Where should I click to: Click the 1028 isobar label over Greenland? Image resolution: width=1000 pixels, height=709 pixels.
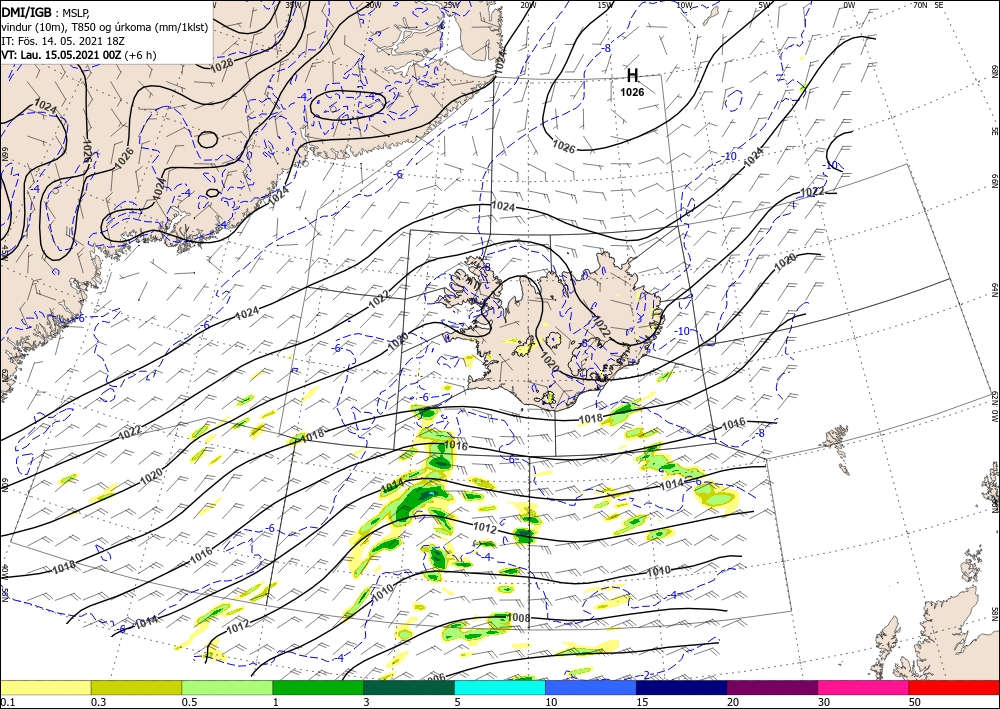[222, 64]
